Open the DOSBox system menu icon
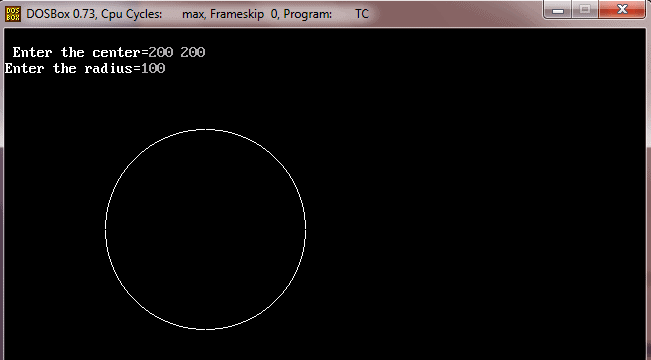651x360 pixels. pyautogui.click(x=12, y=14)
